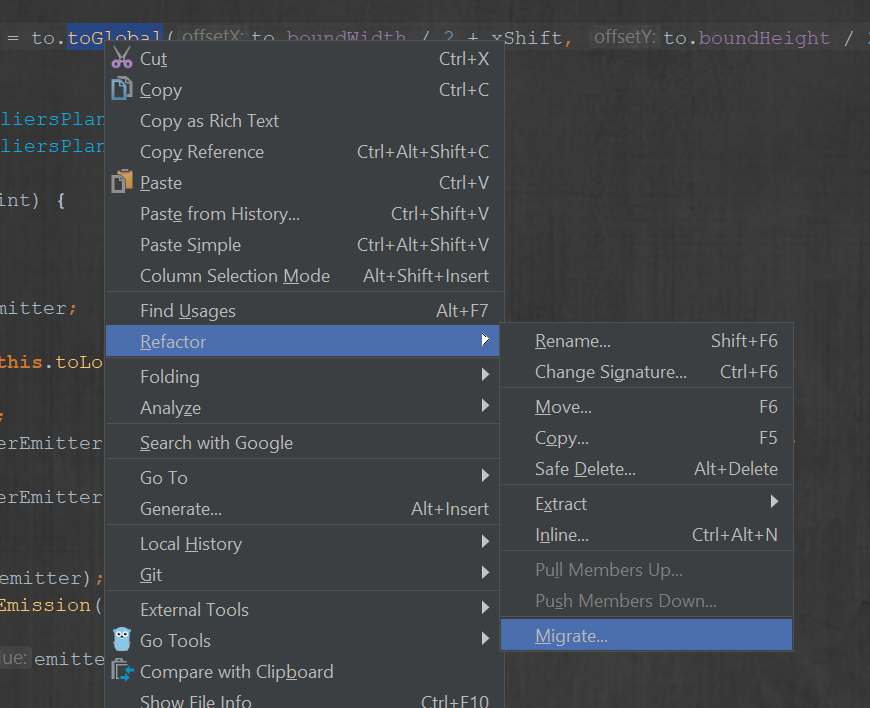The height and width of the screenshot is (708, 870).
Task: Expand the Folding submenu arrow
Action: 485,376
